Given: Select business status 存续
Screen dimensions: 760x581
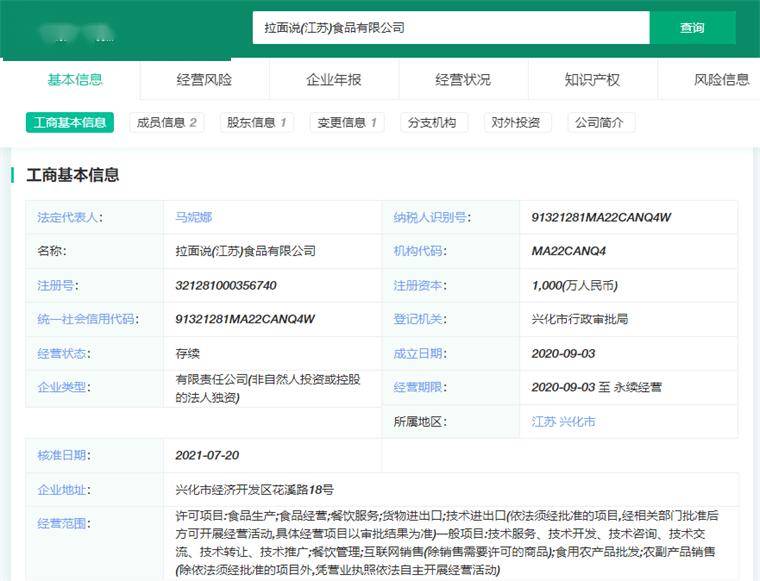Looking at the screenshot, I should pyautogui.click(x=188, y=353).
